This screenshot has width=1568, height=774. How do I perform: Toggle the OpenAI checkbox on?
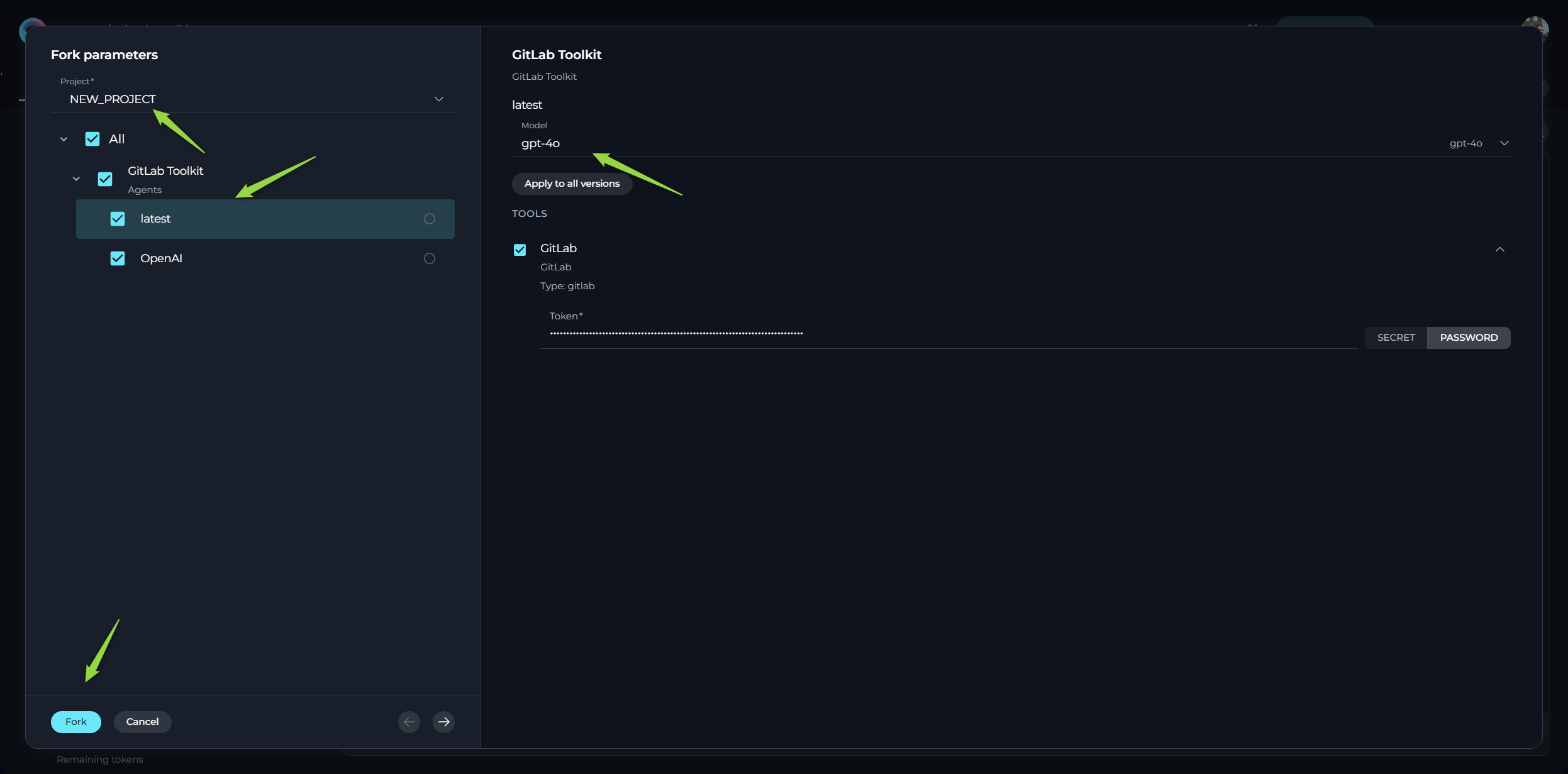117,258
